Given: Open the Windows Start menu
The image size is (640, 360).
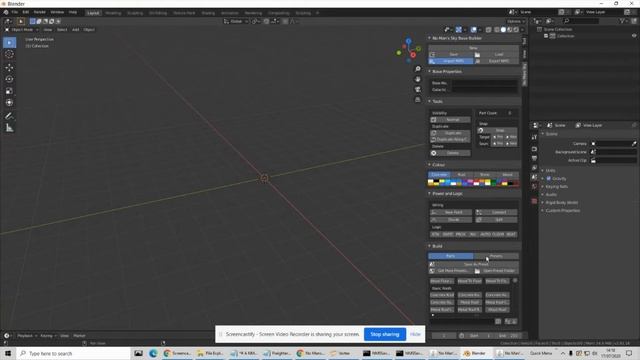Looking at the screenshot, I should pos(8,353).
